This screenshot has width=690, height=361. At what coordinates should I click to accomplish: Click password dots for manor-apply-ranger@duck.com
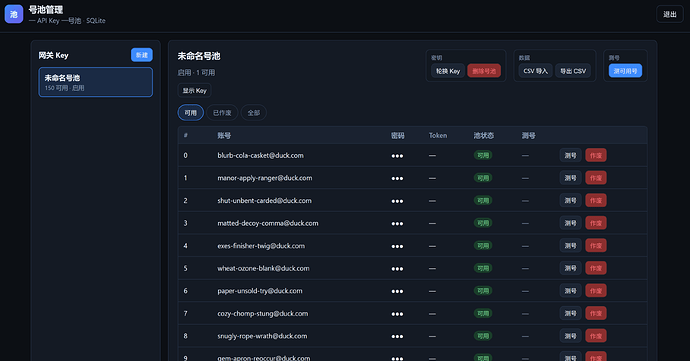[397, 178]
